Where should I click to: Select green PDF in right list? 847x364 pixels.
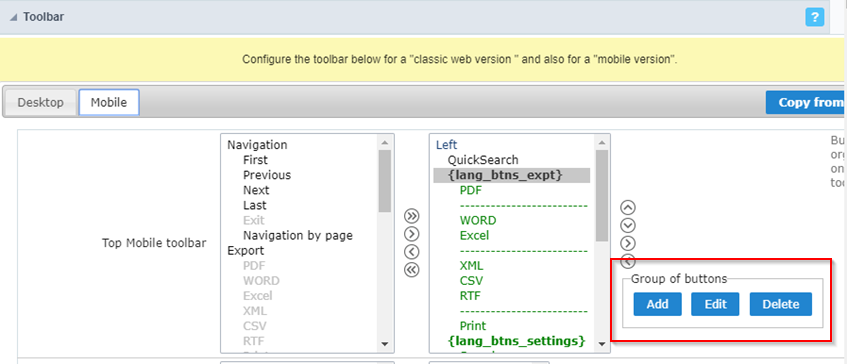470,190
